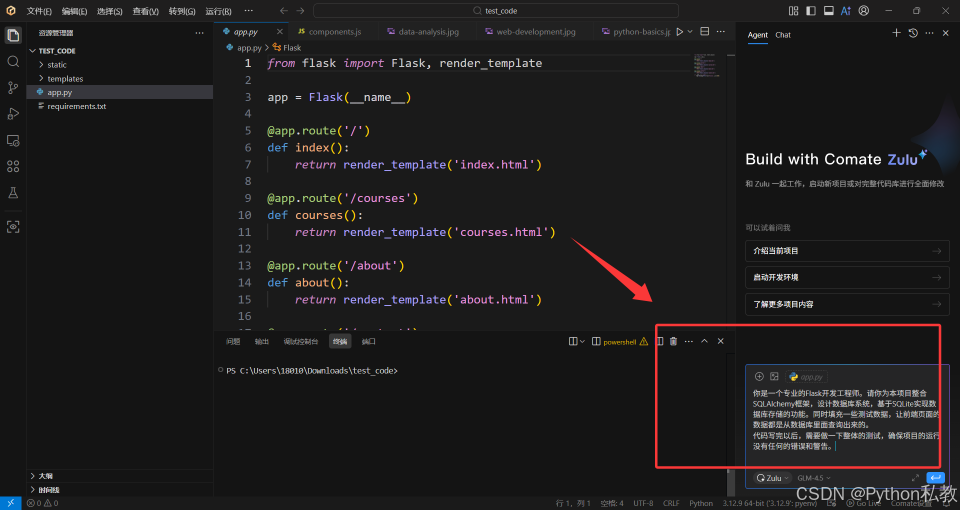Select requirements.txt in the file explorer
960x510 pixels.
(x=76, y=106)
